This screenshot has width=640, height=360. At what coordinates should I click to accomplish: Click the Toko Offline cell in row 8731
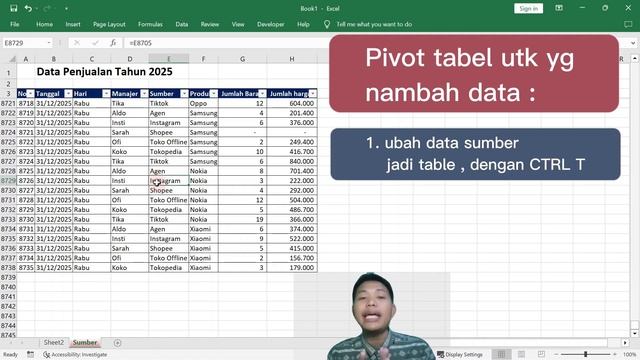pyautogui.click(x=169, y=200)
